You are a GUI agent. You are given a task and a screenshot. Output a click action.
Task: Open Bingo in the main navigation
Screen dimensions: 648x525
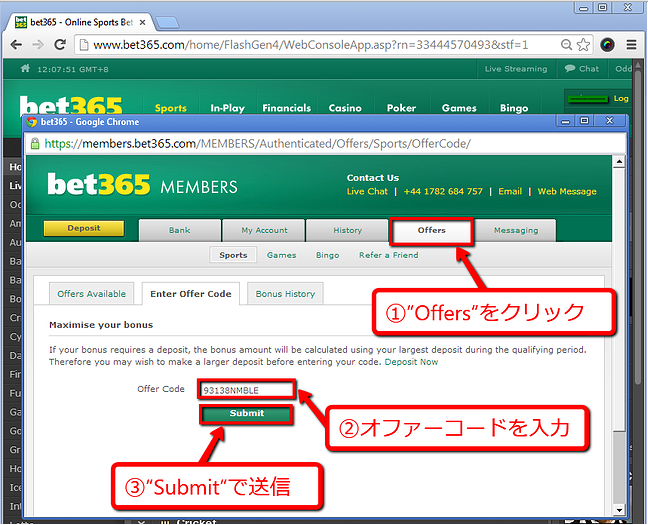pyautogui.click(x=514, y=108)
